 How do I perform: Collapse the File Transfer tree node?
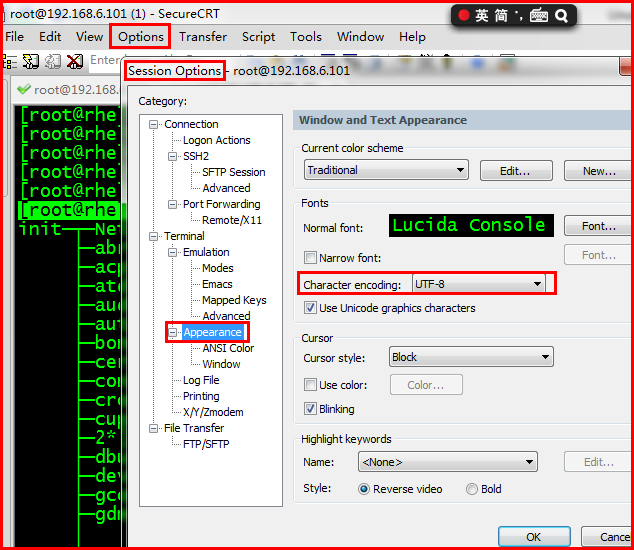[x=153, y=428]
